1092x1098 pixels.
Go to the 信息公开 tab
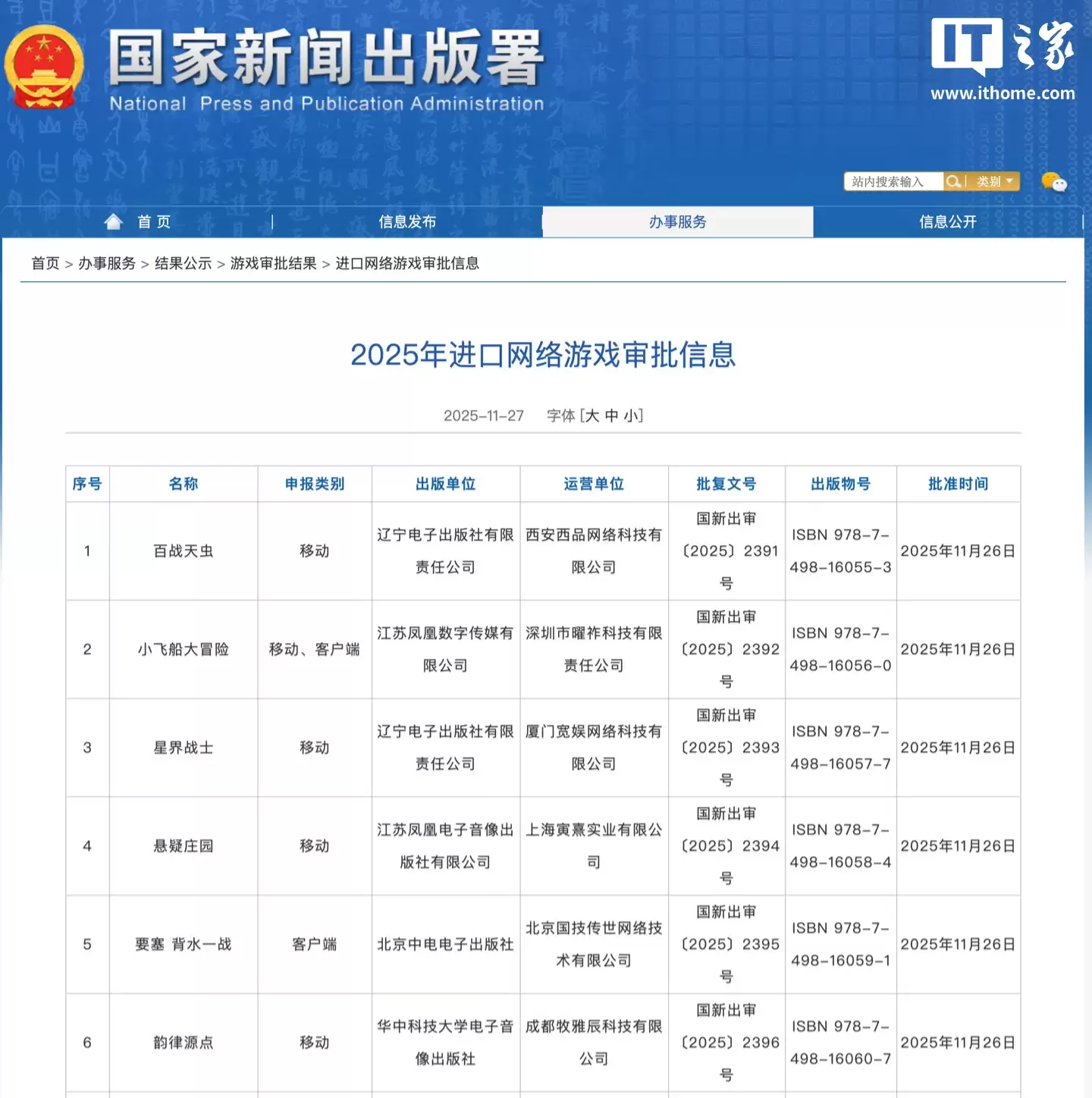[947, 221]
